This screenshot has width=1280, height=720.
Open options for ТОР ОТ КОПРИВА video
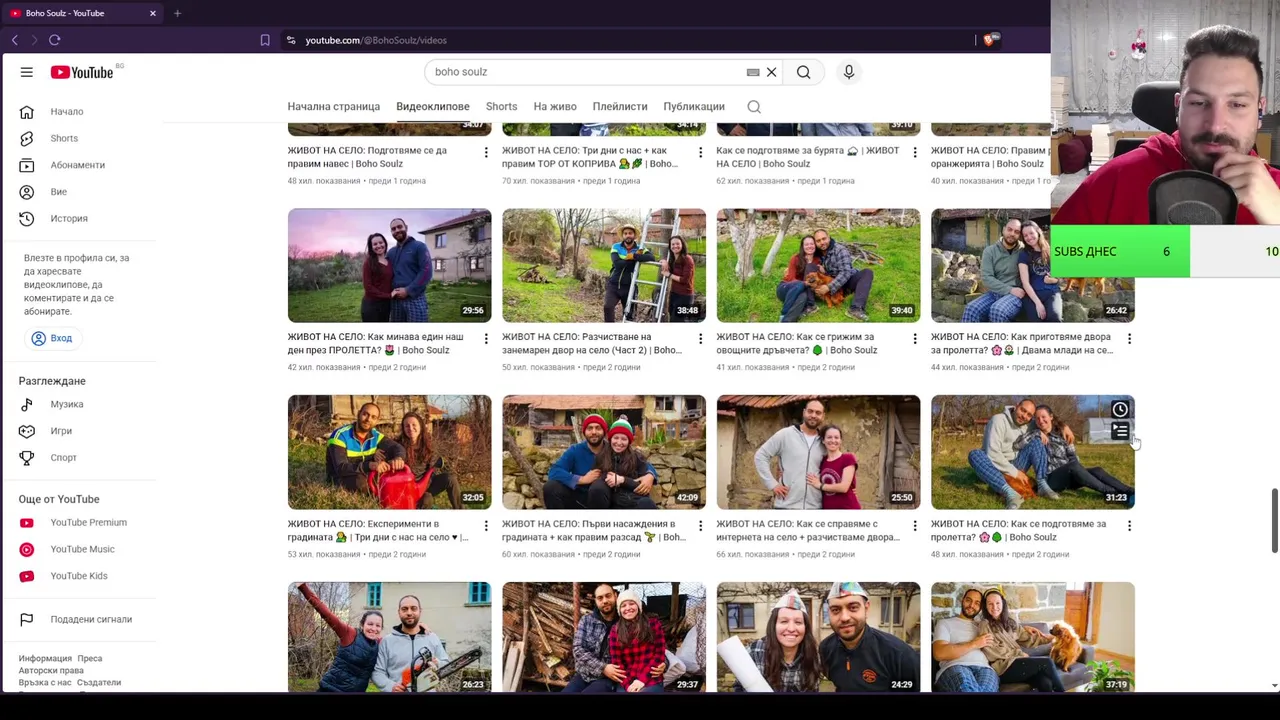(x=700, y=152)
